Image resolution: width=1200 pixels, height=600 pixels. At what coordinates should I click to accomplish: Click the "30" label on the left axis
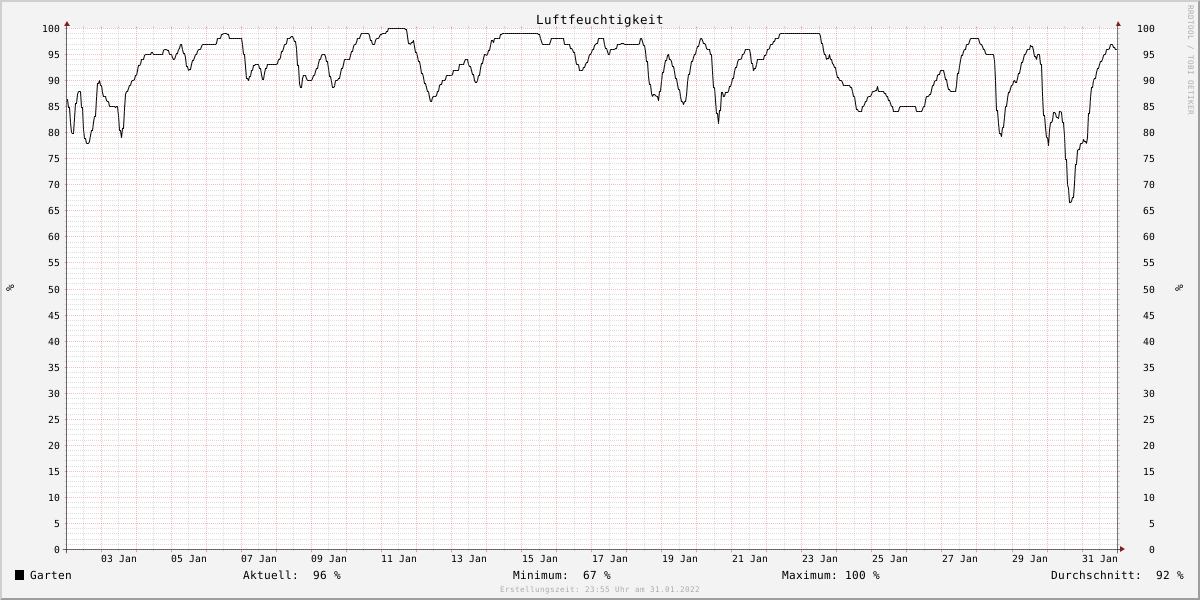[54, 394]
